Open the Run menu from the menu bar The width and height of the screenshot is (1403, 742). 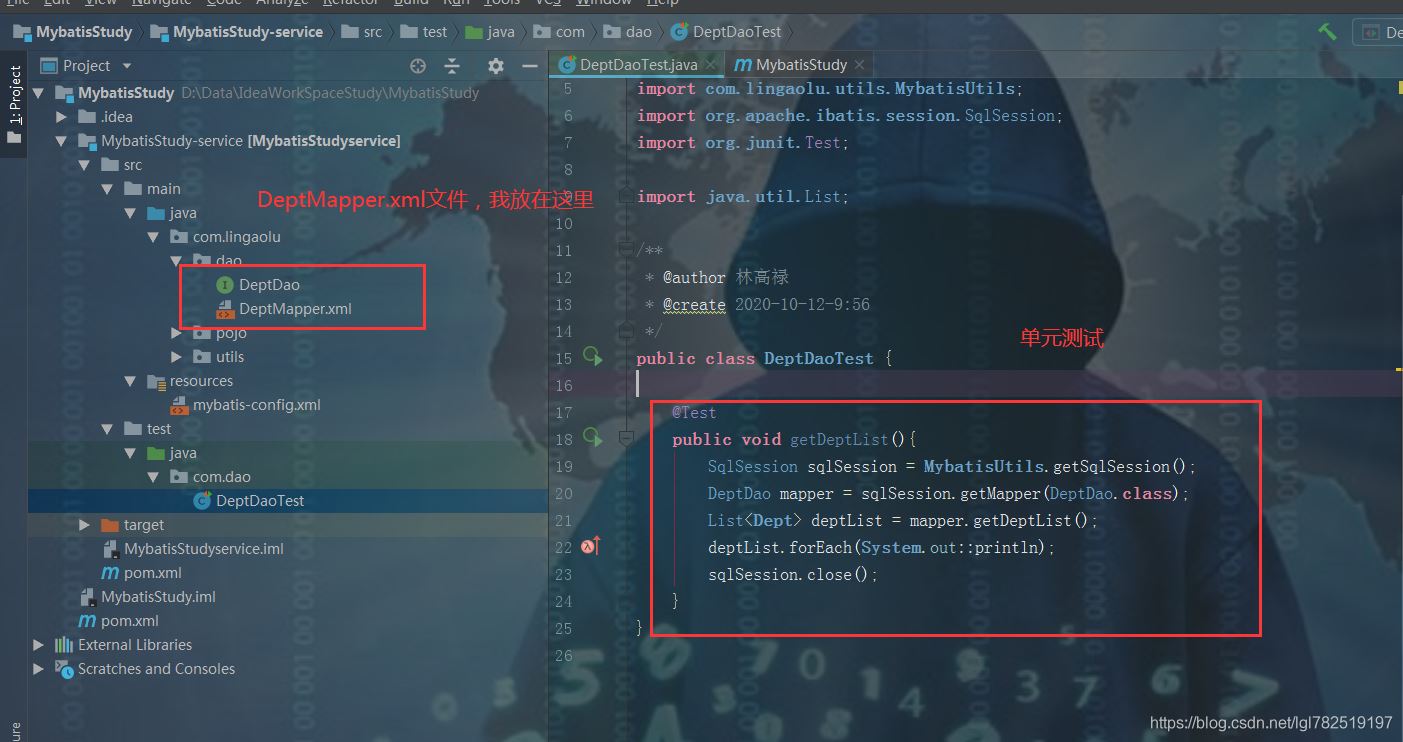[456, 3]
